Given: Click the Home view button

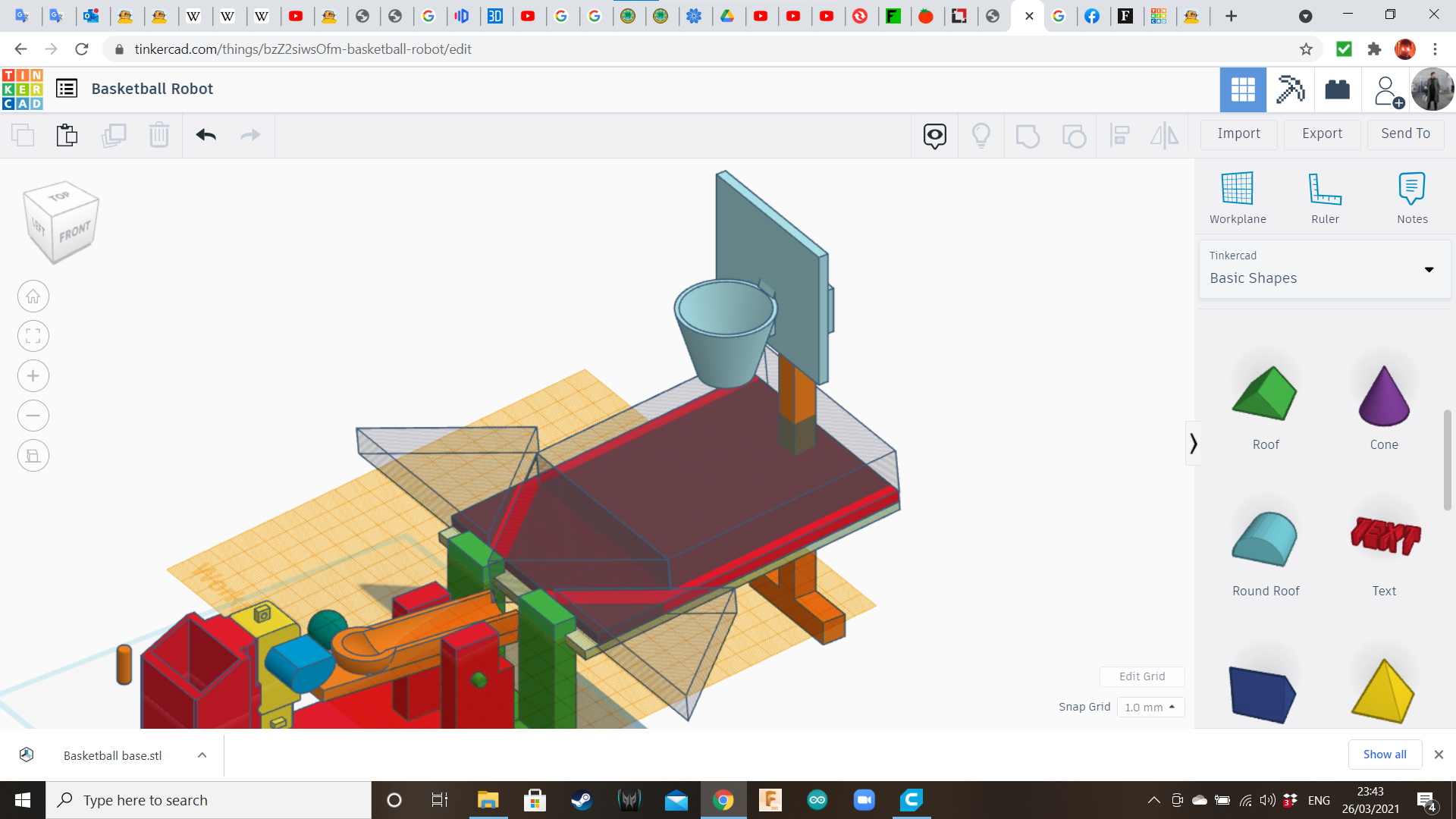Looking at the screenshot, I should point(33,297).
